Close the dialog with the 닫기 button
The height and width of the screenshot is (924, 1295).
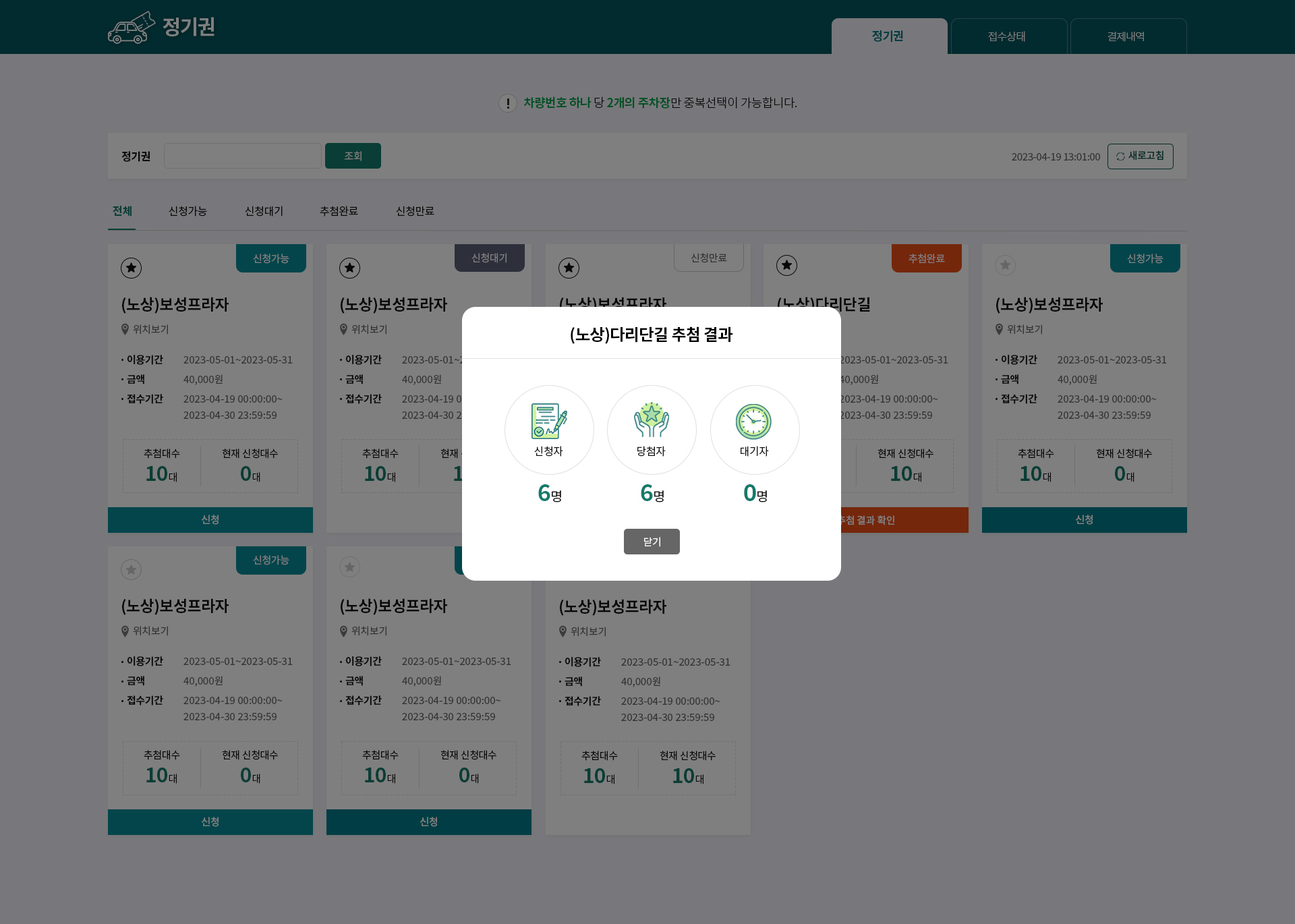pos(652,541)
